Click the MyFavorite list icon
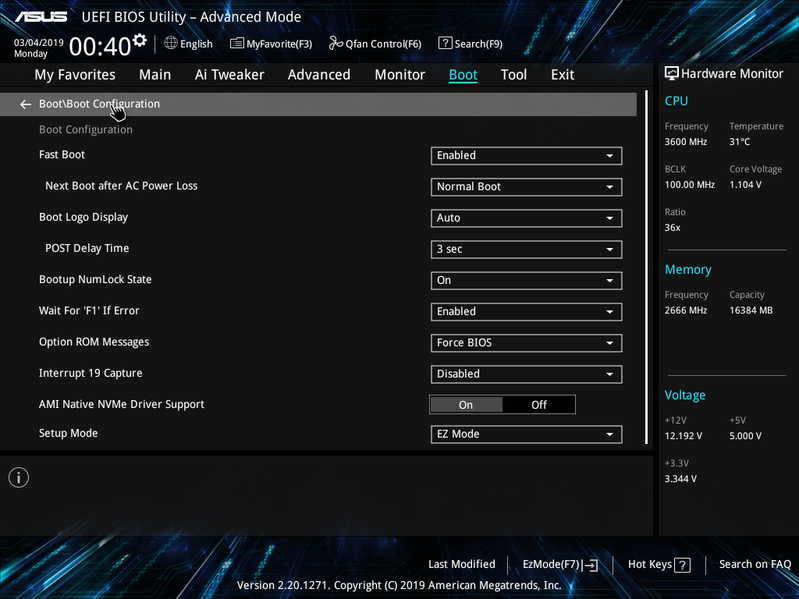The image size is (799, 599). 237,43
